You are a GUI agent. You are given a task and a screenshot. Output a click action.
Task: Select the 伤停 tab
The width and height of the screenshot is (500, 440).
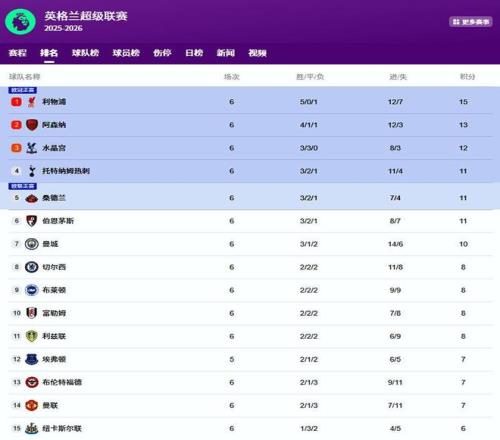point(162,53)
